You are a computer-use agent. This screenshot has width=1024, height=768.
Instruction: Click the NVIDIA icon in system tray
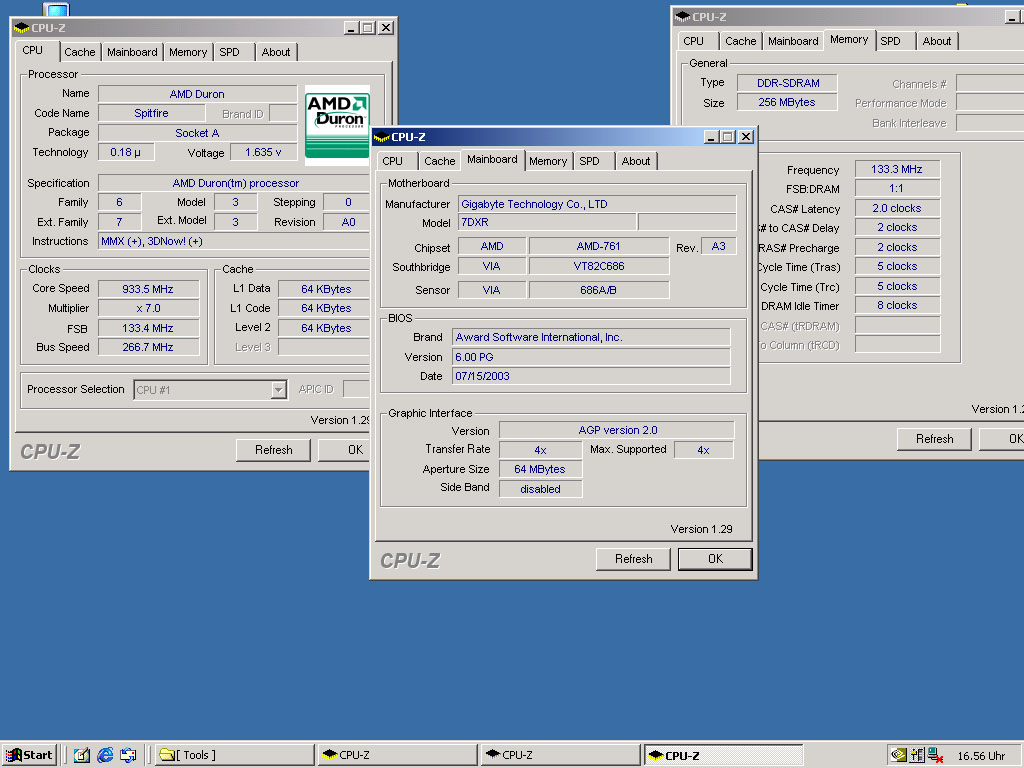coord(899,755)
